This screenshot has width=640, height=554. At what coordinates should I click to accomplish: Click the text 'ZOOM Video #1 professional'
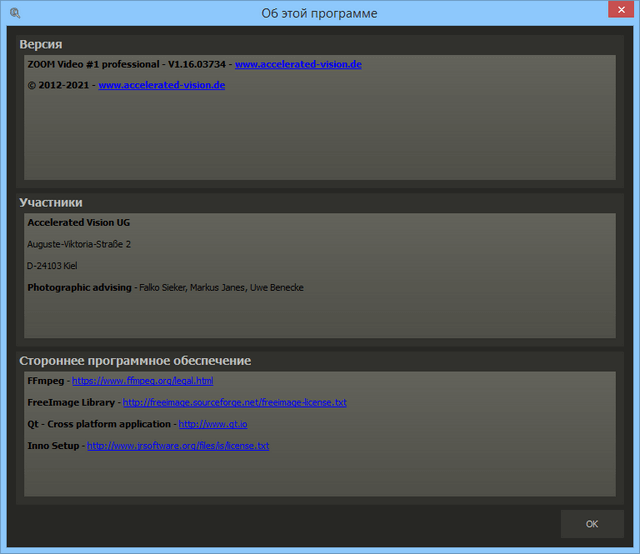click(x=93, y=65)
